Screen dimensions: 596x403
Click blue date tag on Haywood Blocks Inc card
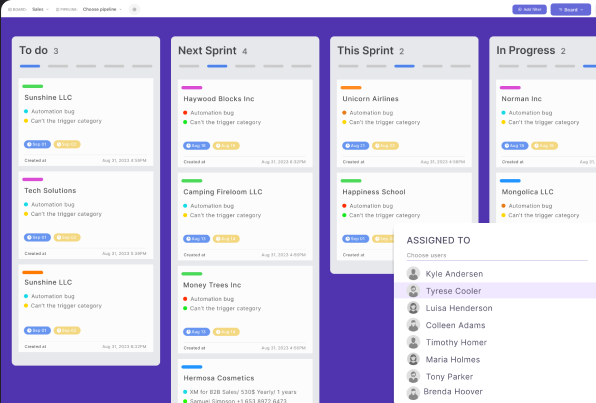pyautogui.click(x=197, y=146)
